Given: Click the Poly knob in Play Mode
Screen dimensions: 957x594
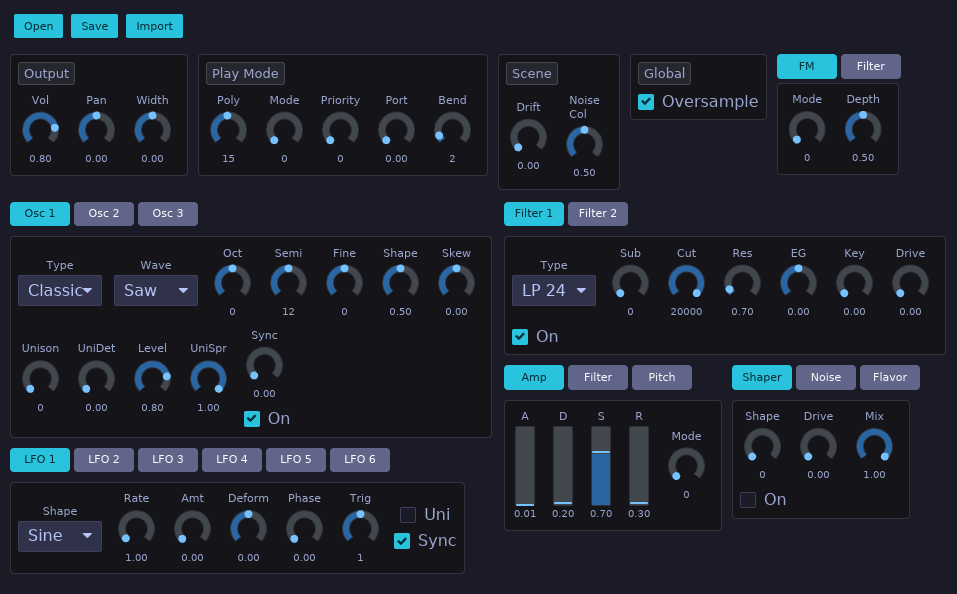Looking at the screenshot, I should (228, 129).
